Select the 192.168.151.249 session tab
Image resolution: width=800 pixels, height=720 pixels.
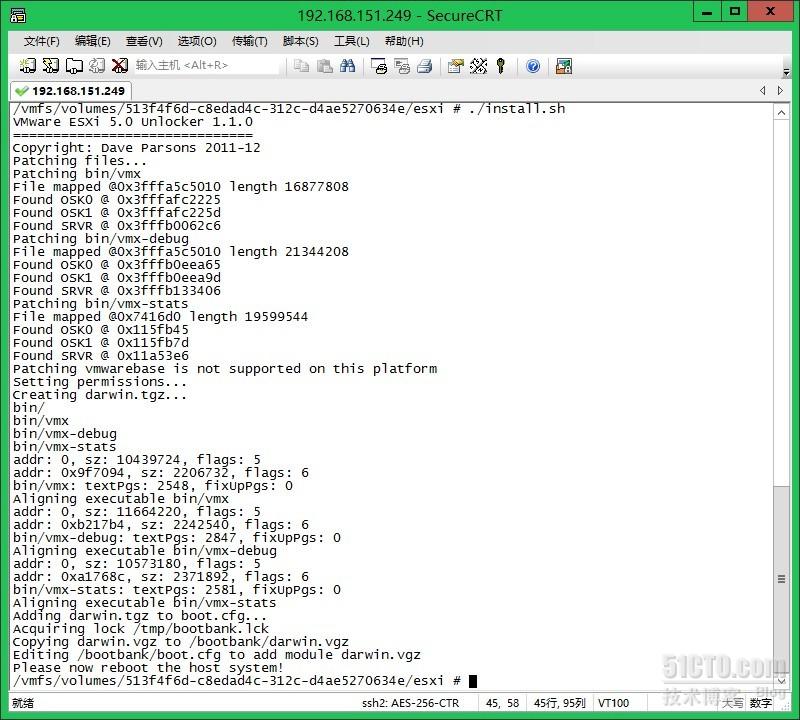point(71,91)
